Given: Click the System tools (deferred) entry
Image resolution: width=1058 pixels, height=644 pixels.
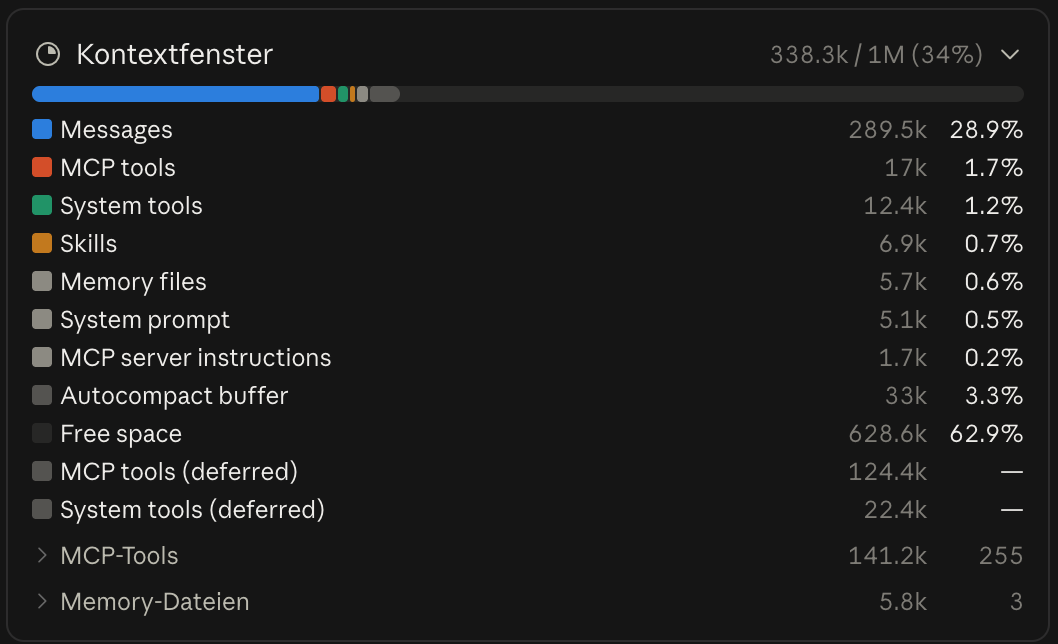Looking at the screenshot, I should click(x=528, y=509).
